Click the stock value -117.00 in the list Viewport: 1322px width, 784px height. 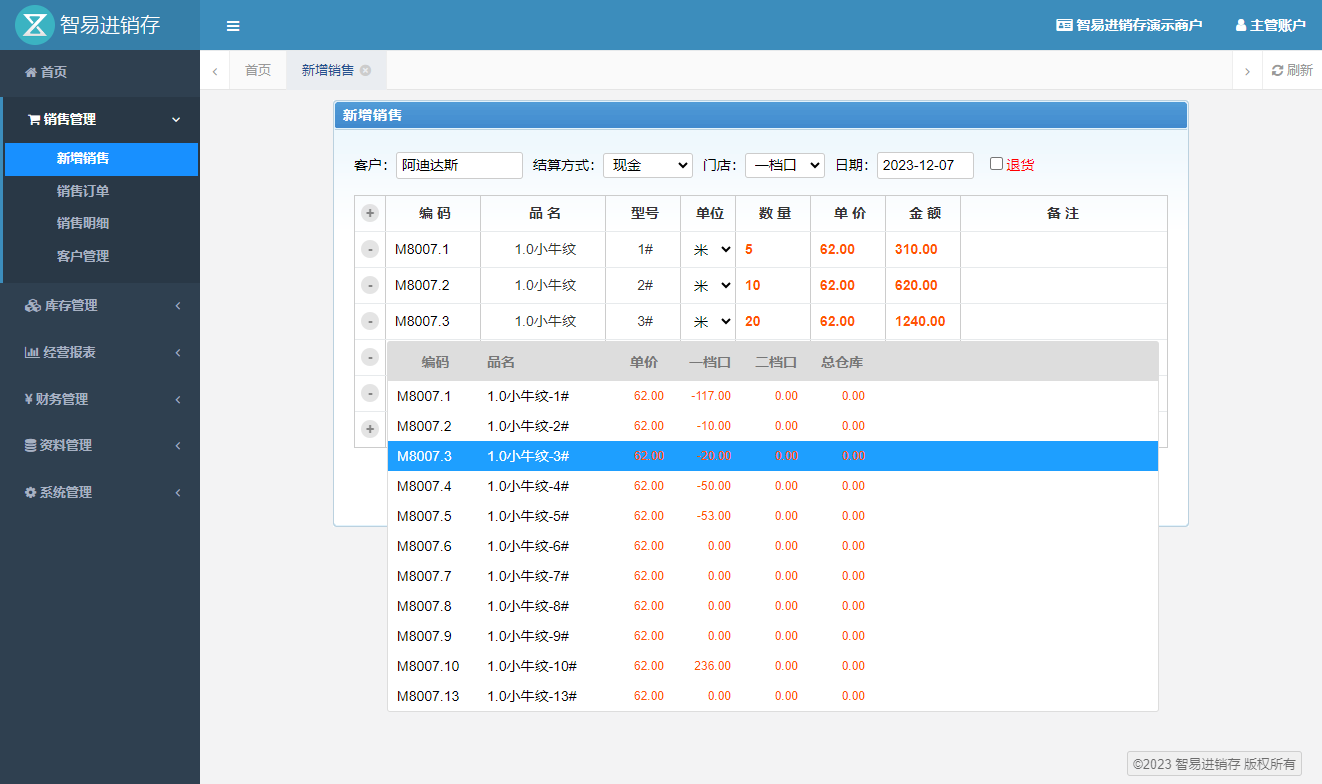pyautogui.click(x=711, y=396)
